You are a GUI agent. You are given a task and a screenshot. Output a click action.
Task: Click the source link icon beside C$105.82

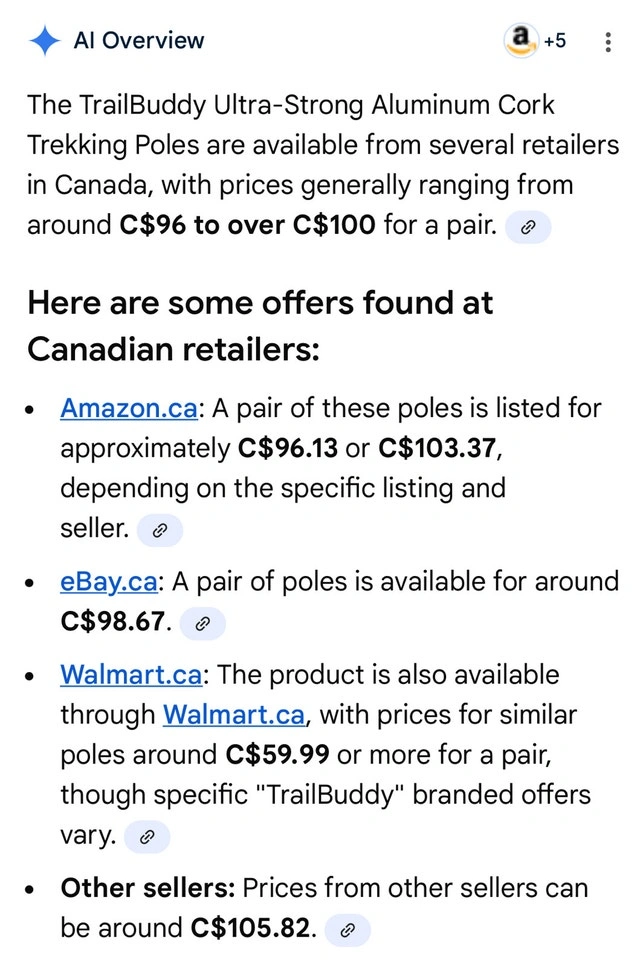(x=347, y=930)
